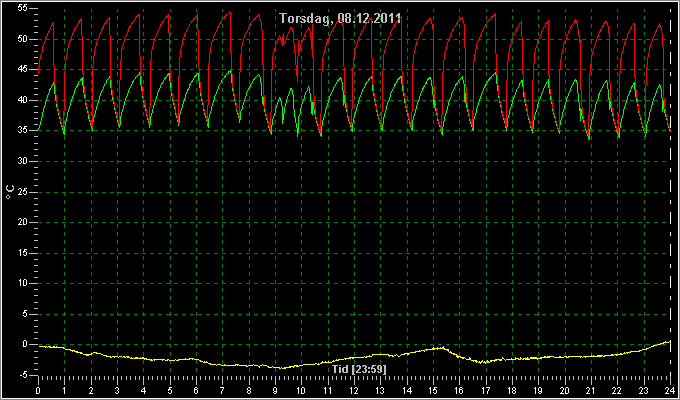This screenshot has width=680, height=400.
Task: Click the -5 temperature axis label
Action: (23, 375)
